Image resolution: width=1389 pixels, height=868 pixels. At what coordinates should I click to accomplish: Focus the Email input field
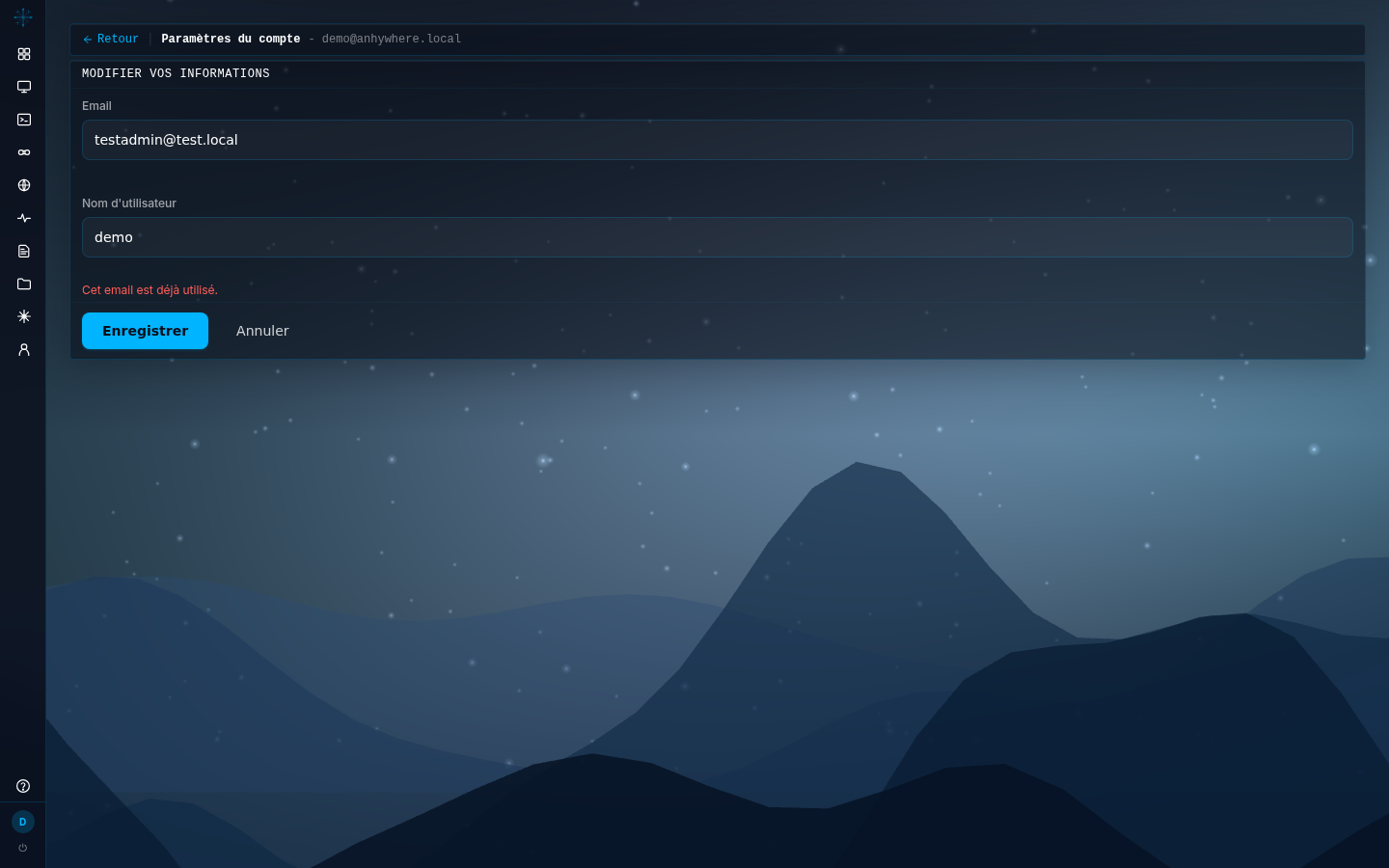(718, 140)
